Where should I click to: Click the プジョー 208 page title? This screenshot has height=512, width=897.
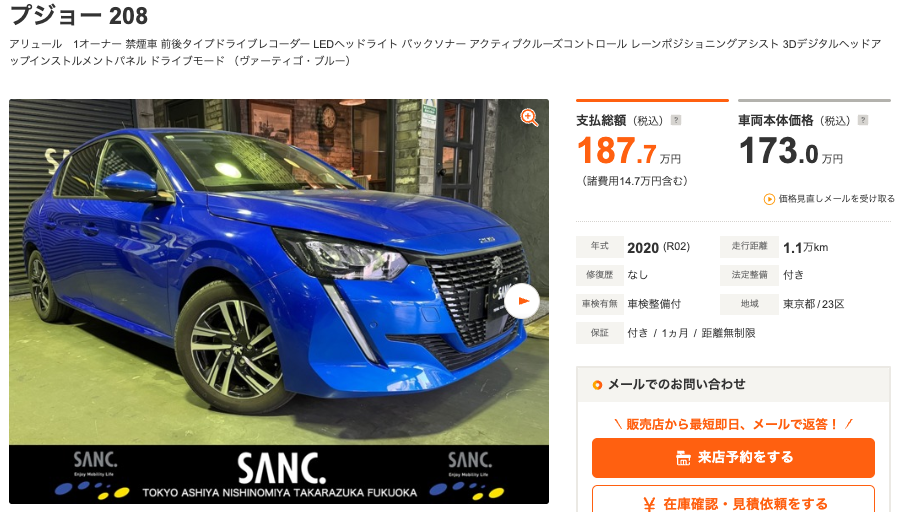[79, 15]
